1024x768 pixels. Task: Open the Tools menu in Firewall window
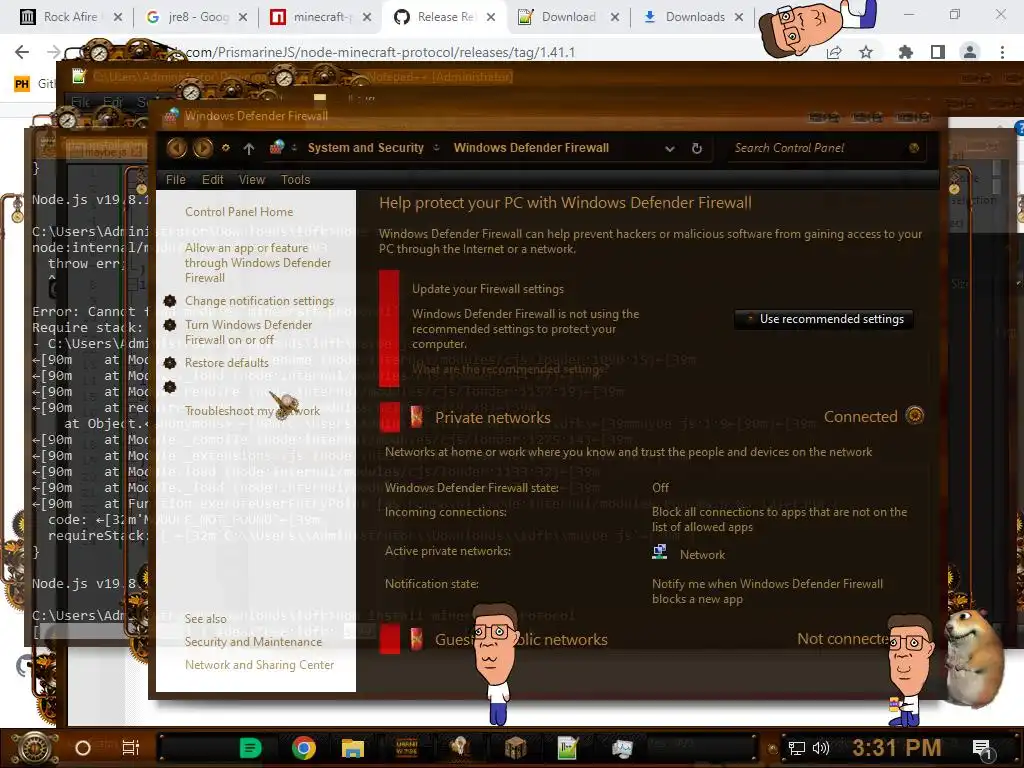[295, 180]
